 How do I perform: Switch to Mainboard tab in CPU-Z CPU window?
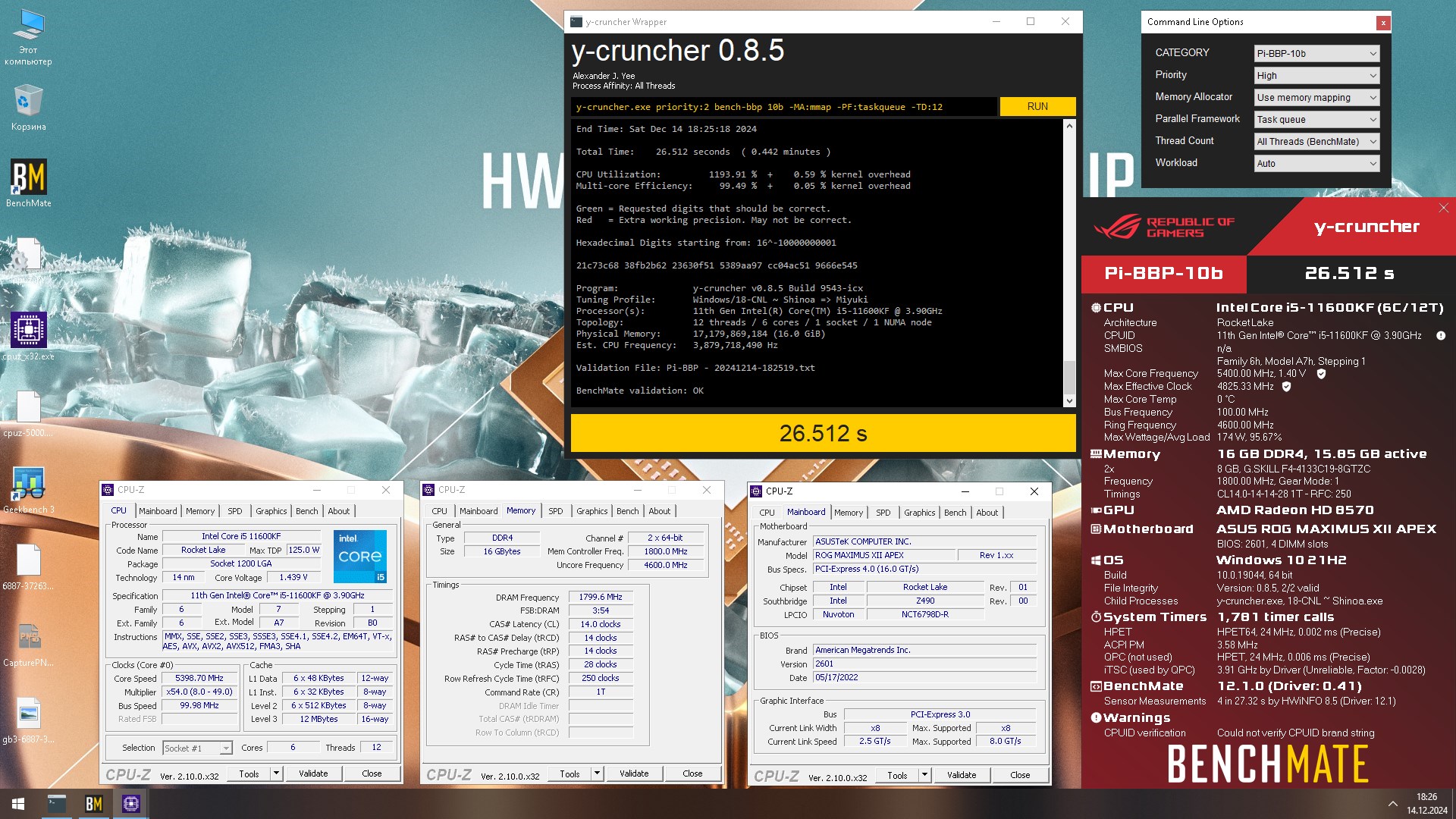[x=158, y=511]
